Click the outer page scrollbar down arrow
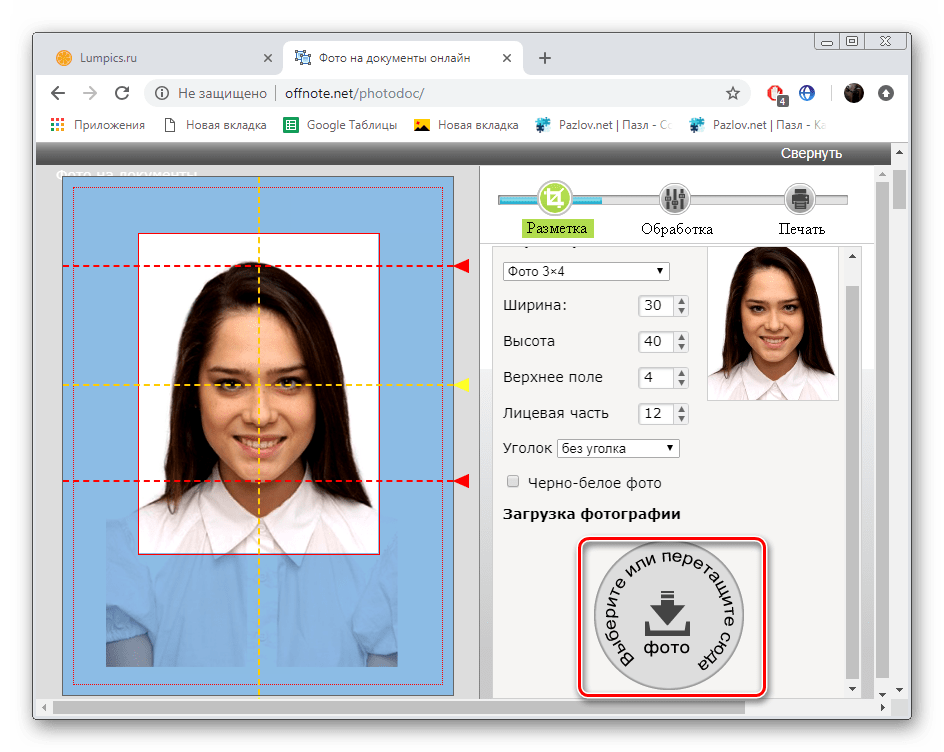Viewport: 944px width, 752px height. click(x=899, y=690)
